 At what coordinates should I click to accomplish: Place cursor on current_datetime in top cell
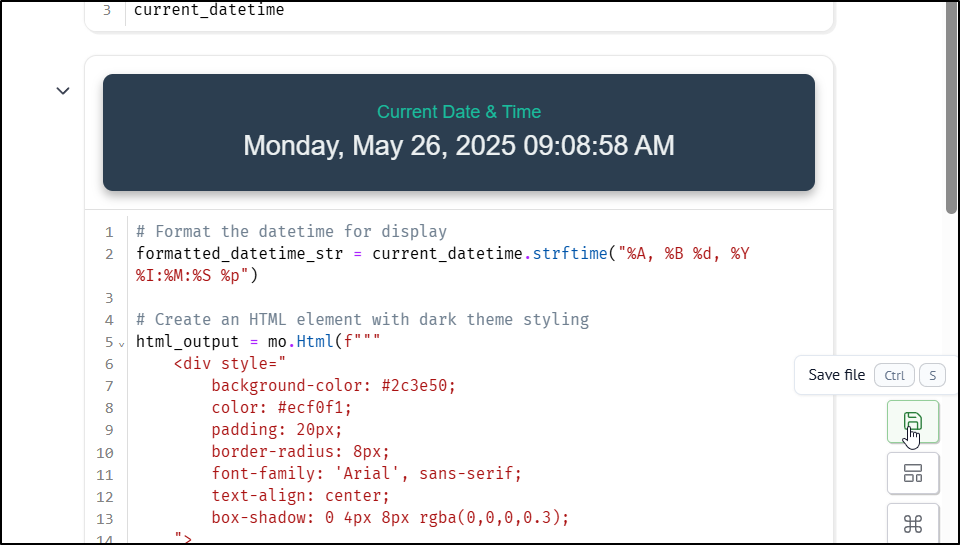209,10
